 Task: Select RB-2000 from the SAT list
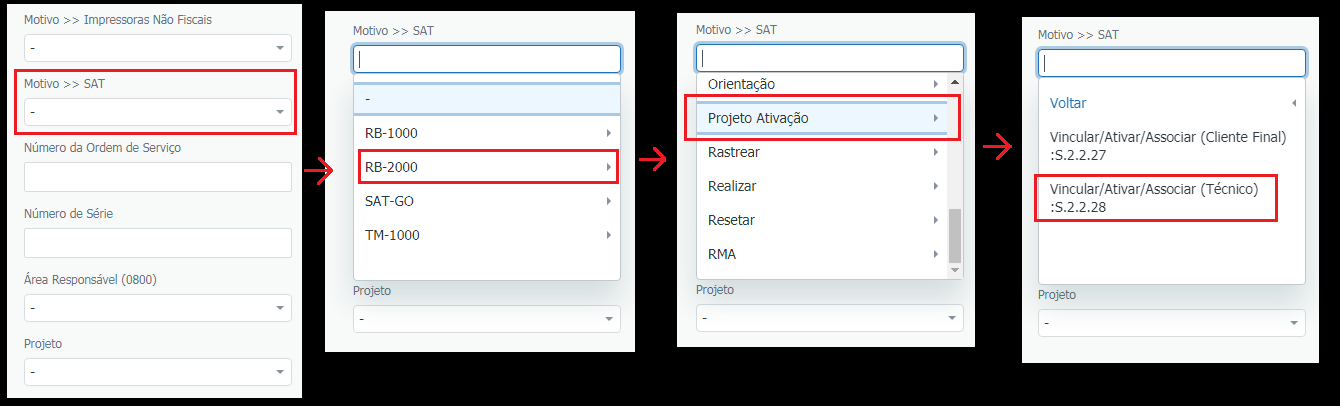pyautogui.click(x=486, y=167)
